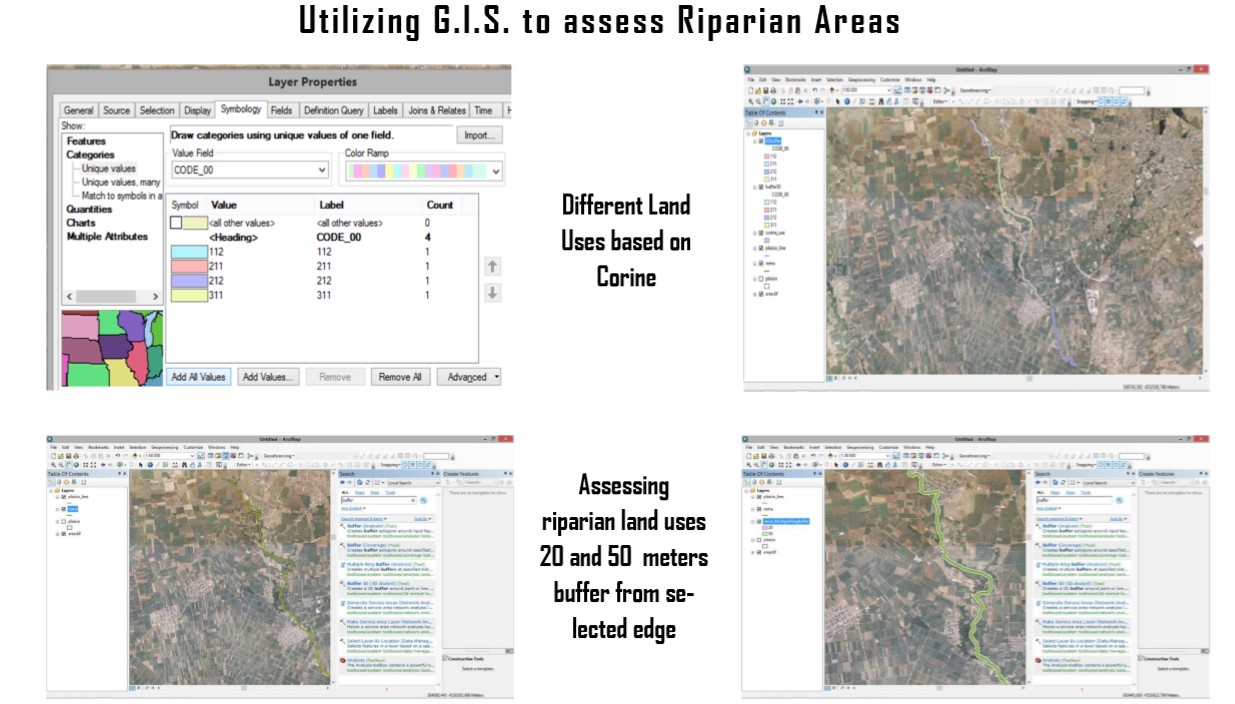Select Pan tool in the 20buffer ArcMap window
The width and height of the screenshot is (1235, 704).
tap(767, 101)
